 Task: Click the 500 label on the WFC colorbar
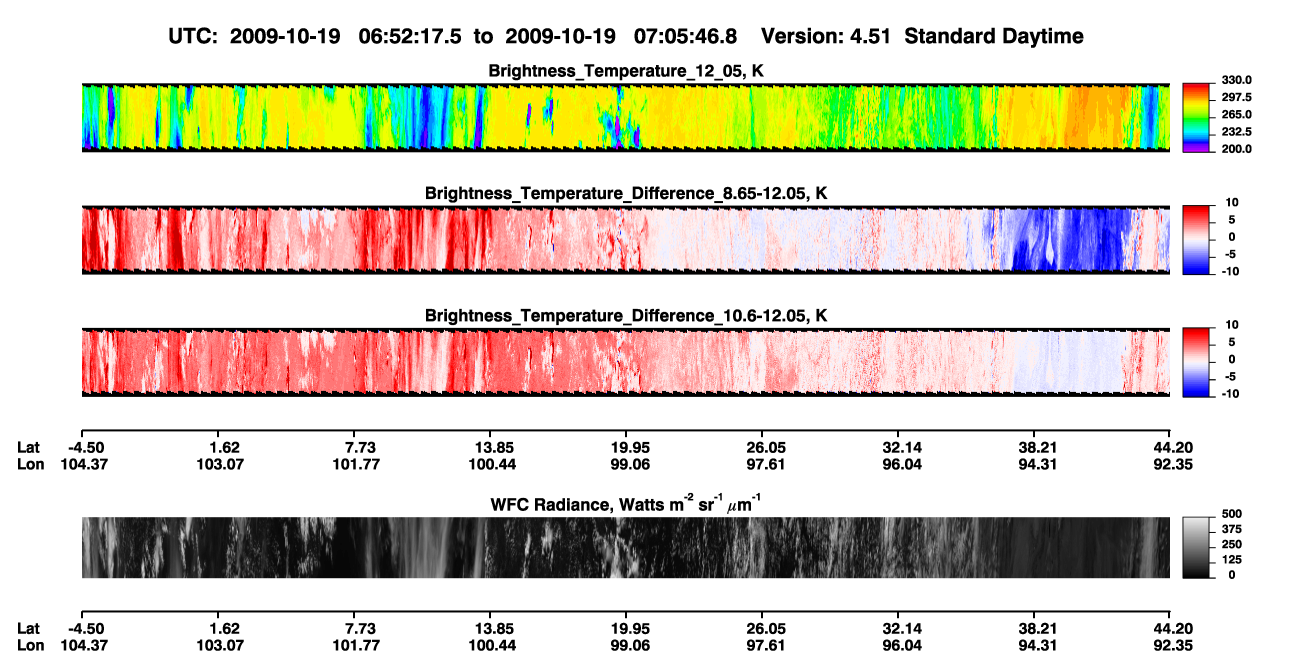(1231, 515)
